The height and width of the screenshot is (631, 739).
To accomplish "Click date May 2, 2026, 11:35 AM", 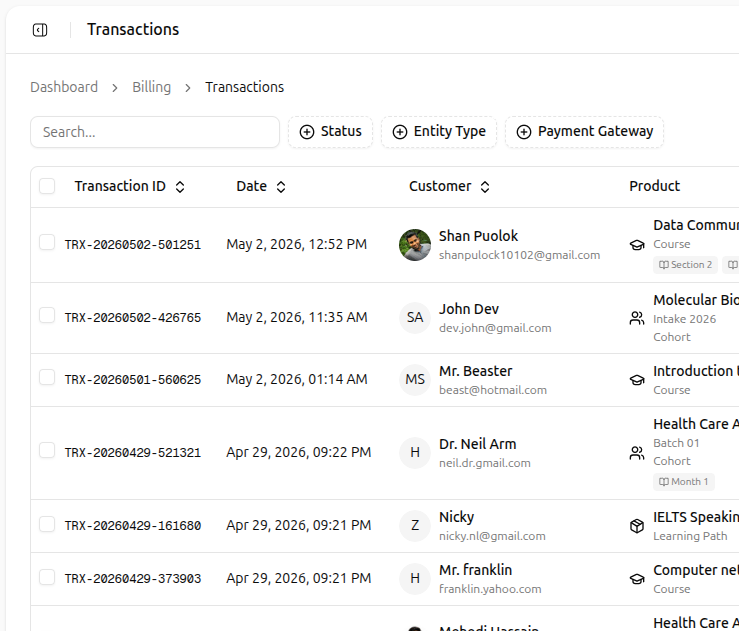I will [x=296, y=318].
